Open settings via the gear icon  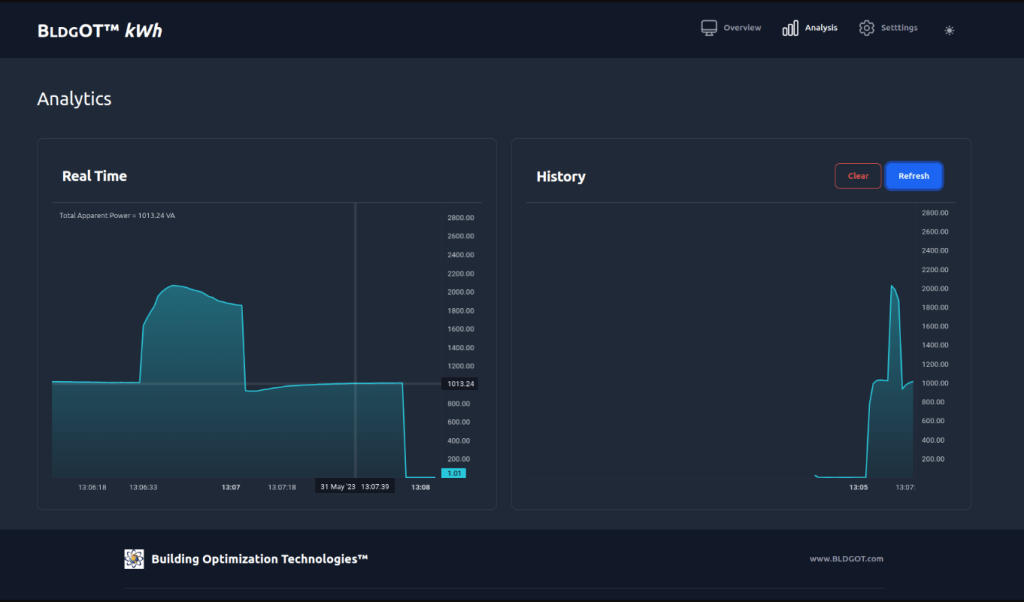866,28
